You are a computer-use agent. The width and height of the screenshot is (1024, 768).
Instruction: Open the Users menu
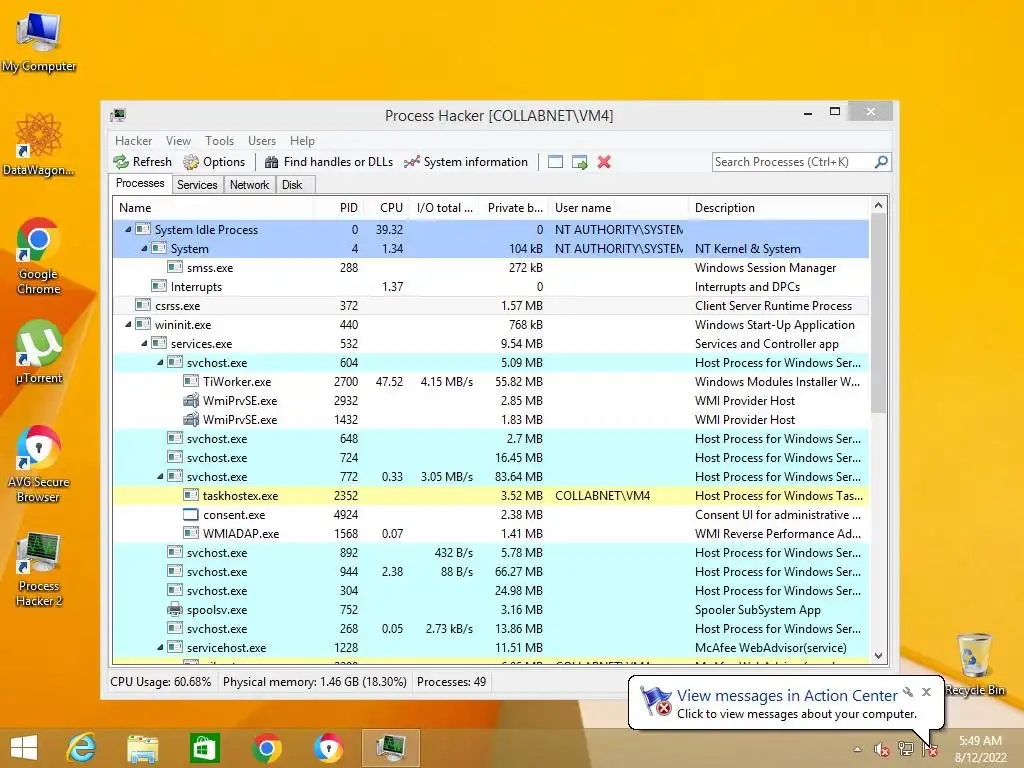click(x=262, y=141)
